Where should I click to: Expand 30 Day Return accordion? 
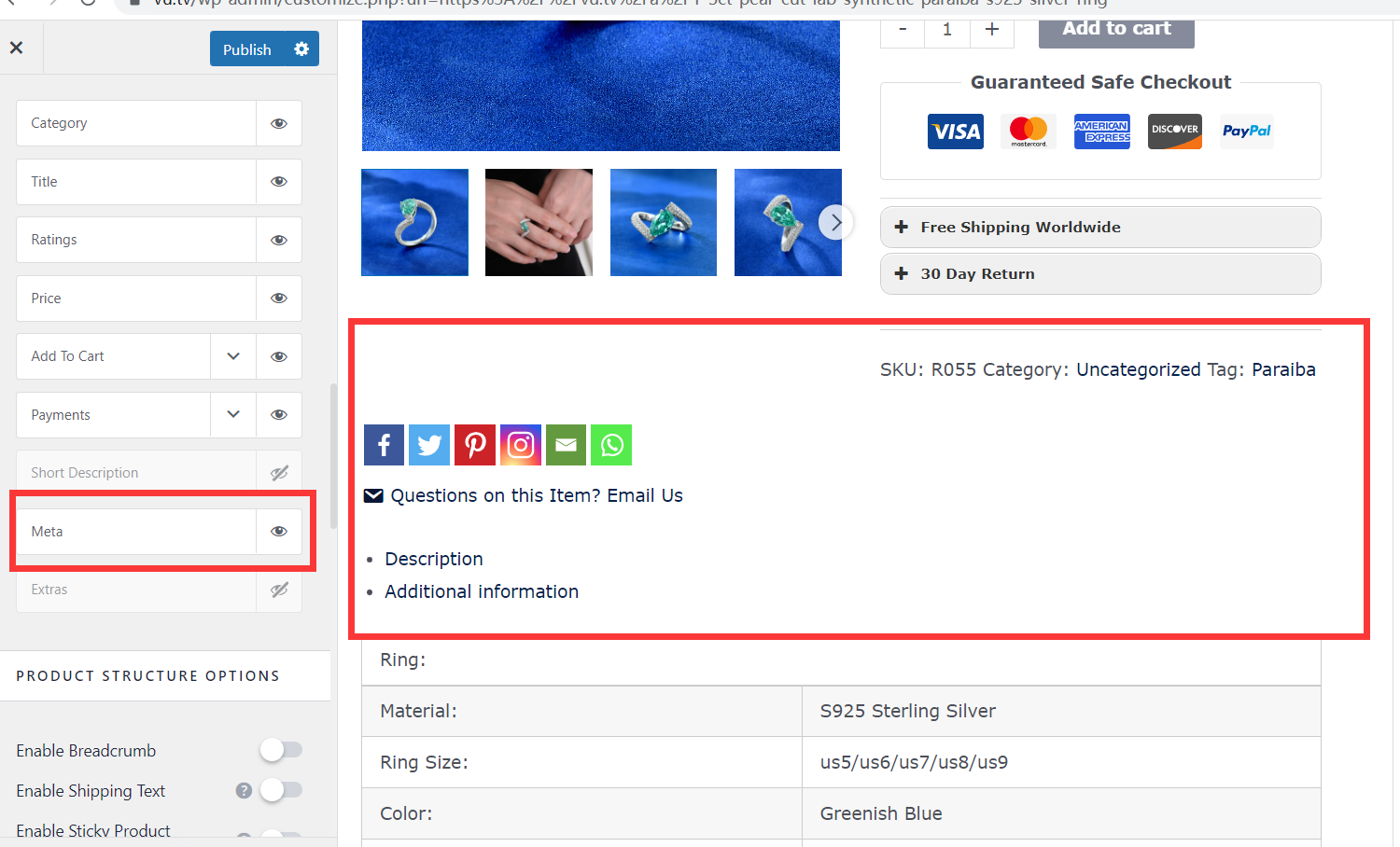coord(1100,274)
